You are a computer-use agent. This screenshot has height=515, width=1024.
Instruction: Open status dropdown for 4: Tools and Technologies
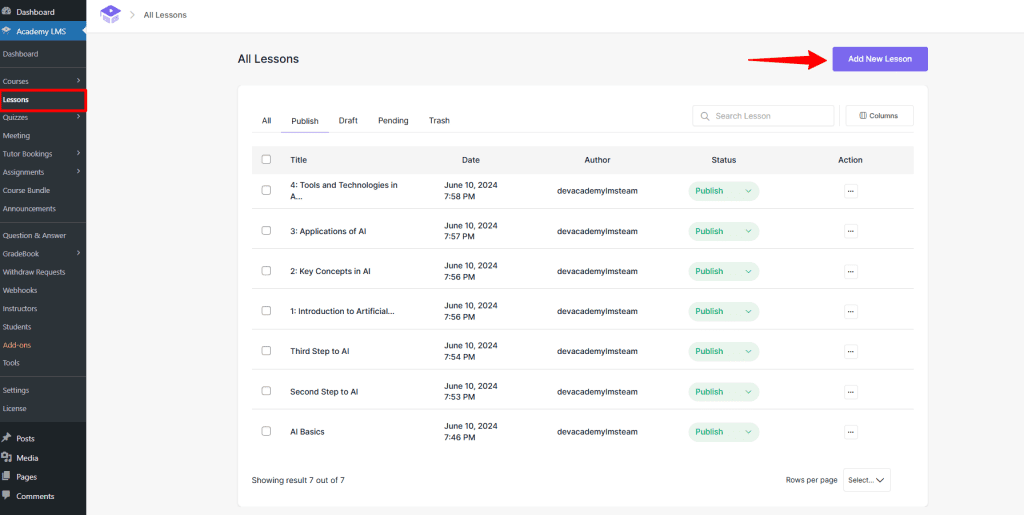click(724, 191)
